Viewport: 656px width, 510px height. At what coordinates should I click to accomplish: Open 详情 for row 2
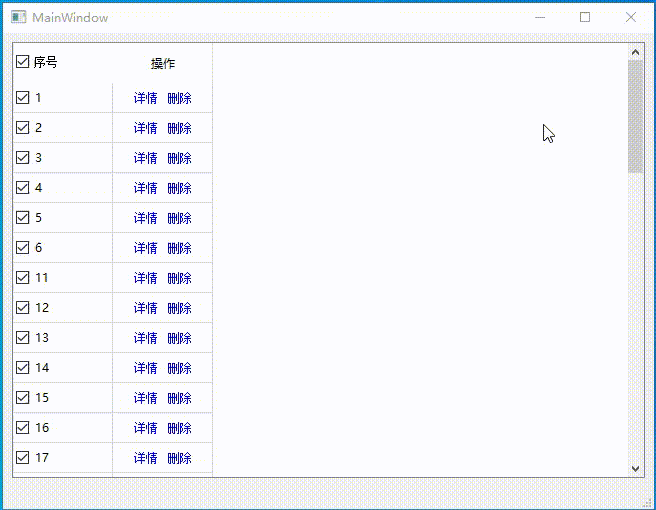tap(146, 128)
